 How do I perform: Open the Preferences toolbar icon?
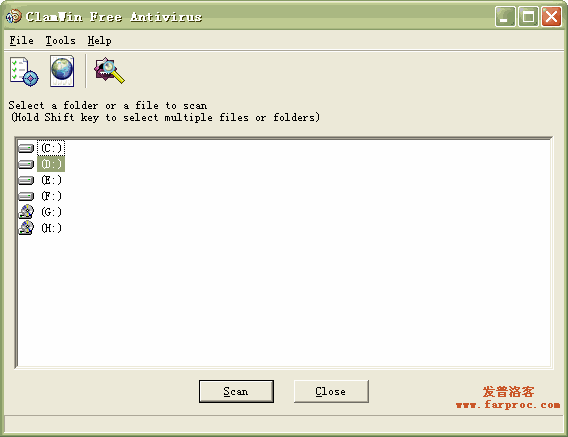click(x=24, y=71)
